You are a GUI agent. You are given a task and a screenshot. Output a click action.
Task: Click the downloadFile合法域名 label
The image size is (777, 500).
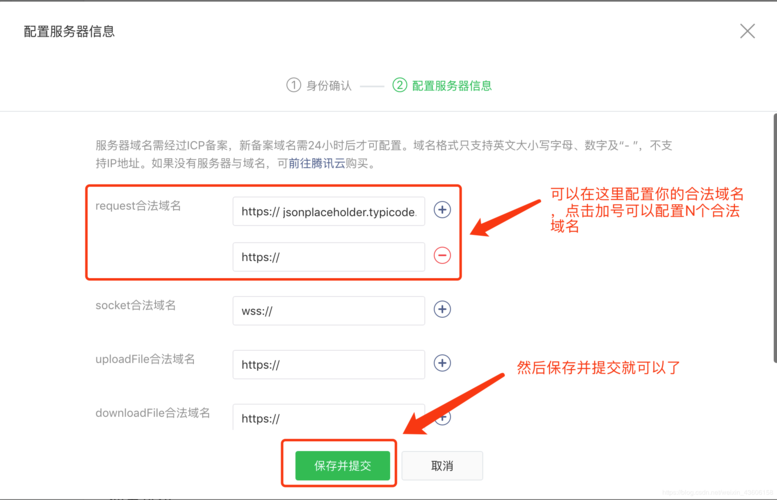[x=153, y=413]
